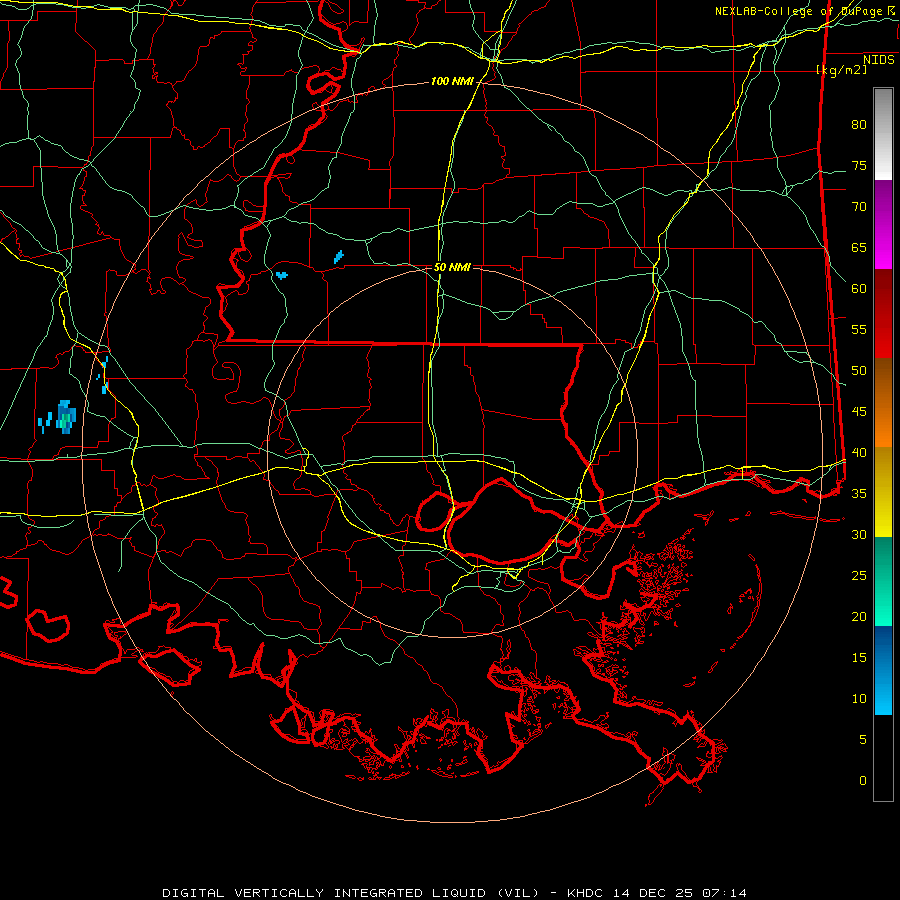Select the 30 value on the color scale
The height and width of the screenshot is (900, 900).
(859, 535)
